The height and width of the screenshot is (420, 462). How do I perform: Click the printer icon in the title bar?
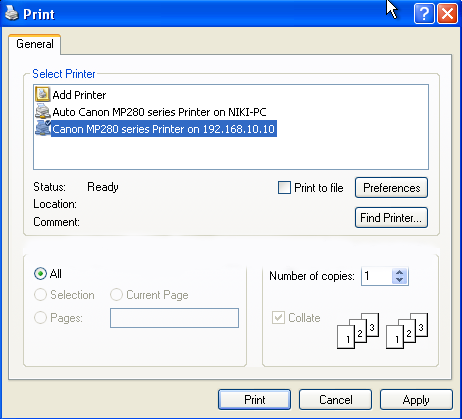tap(11, 14)
